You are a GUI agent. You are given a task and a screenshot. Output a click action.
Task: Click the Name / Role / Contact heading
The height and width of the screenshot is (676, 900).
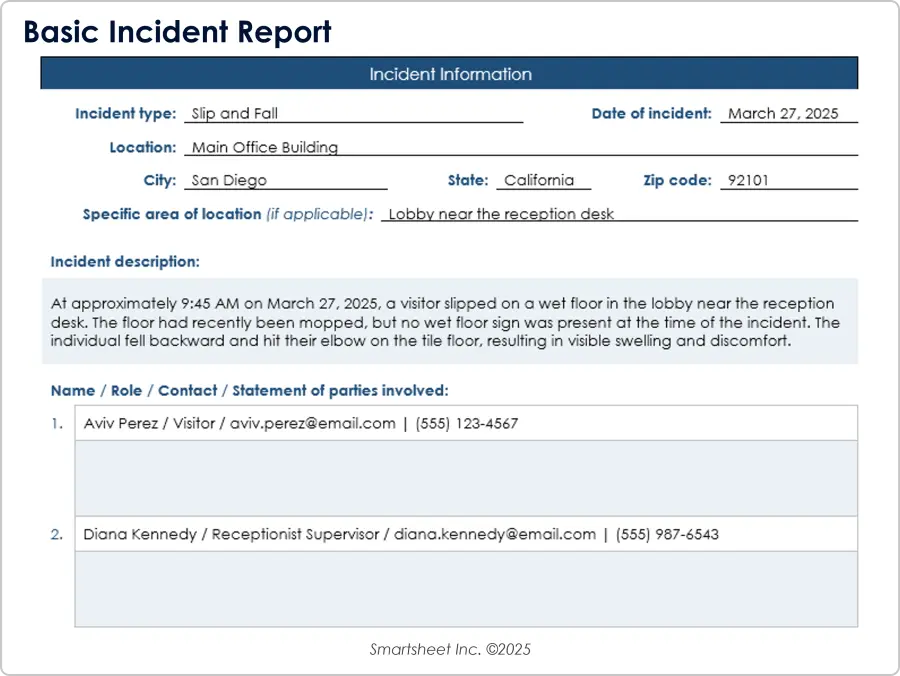pyautogui.click(x=249, y=390)
